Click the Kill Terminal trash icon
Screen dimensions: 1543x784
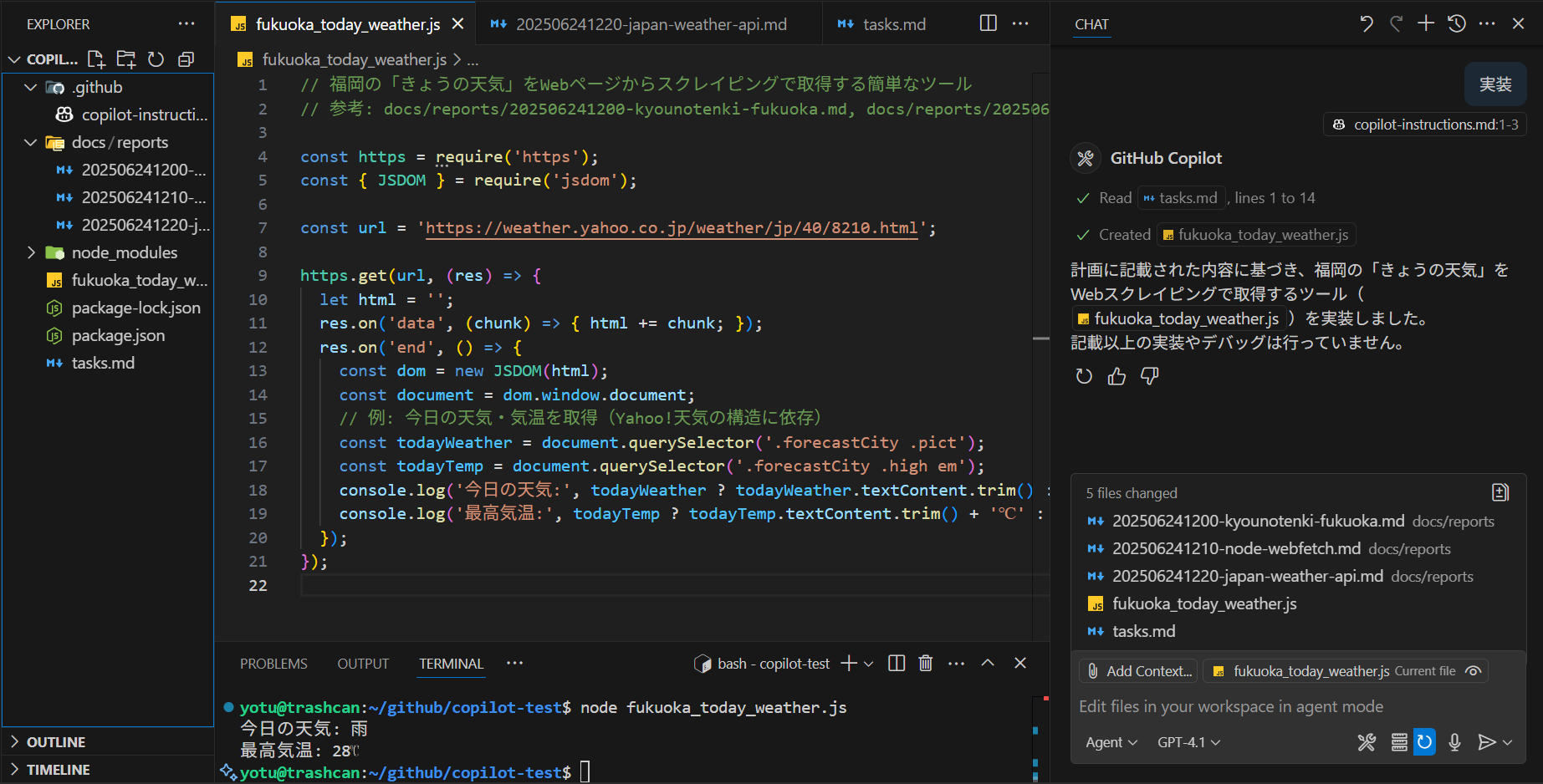(925, 662)
